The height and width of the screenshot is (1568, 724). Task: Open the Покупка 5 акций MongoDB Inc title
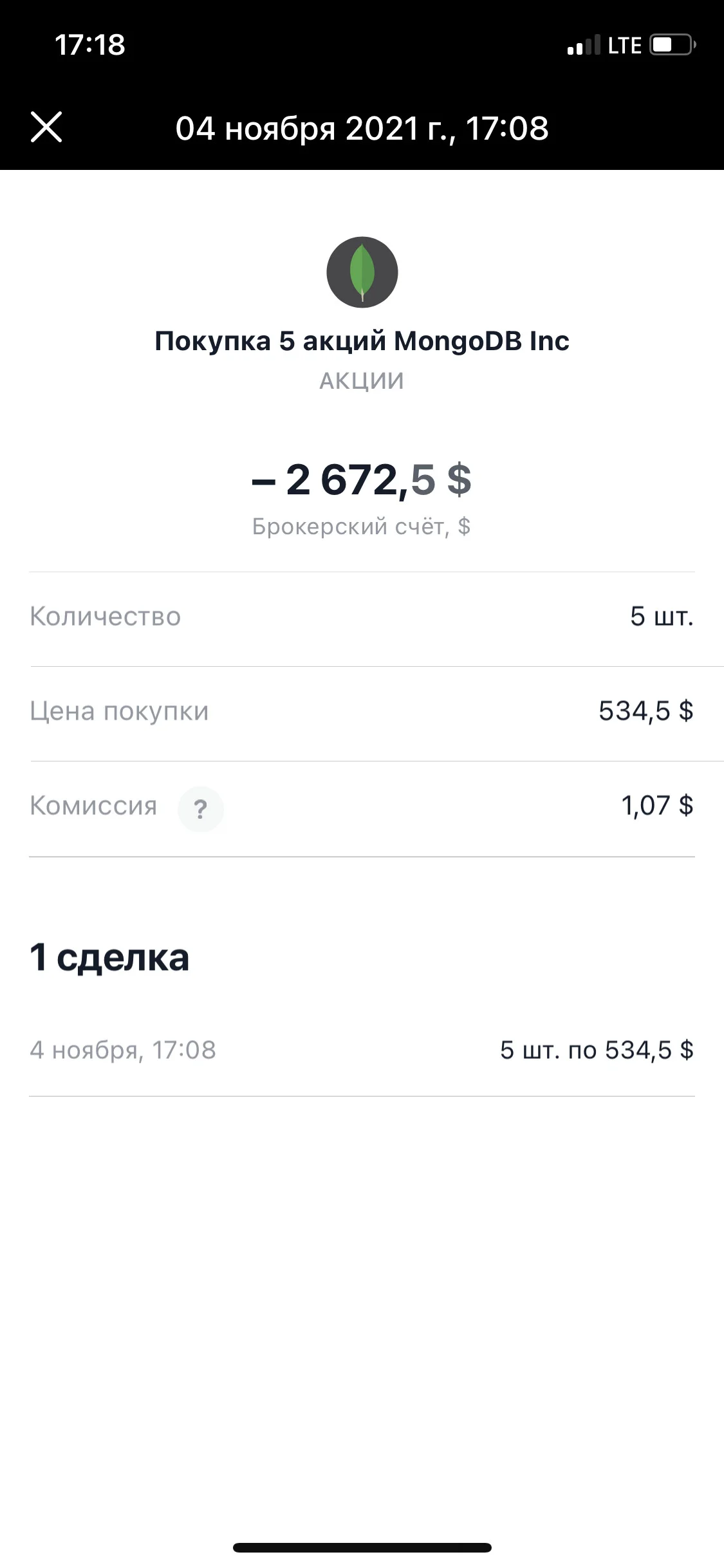[362, 341]
